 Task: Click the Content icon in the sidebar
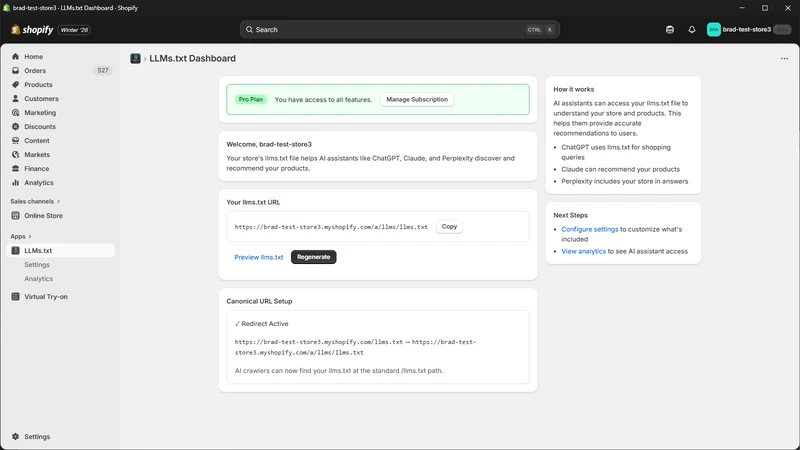point(15,141)
